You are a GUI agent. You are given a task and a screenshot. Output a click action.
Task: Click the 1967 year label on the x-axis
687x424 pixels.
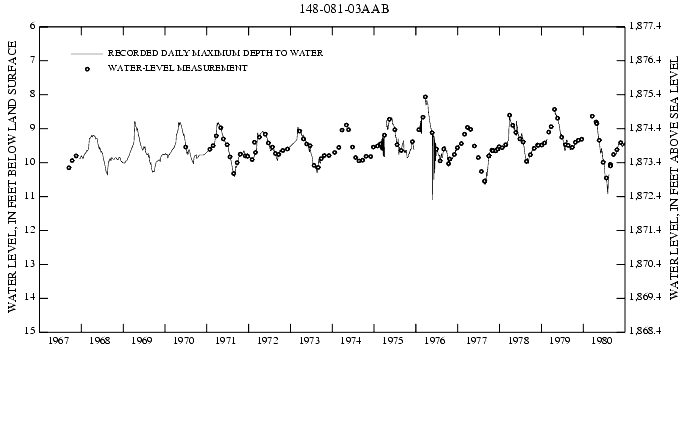(x=58, y=341)
